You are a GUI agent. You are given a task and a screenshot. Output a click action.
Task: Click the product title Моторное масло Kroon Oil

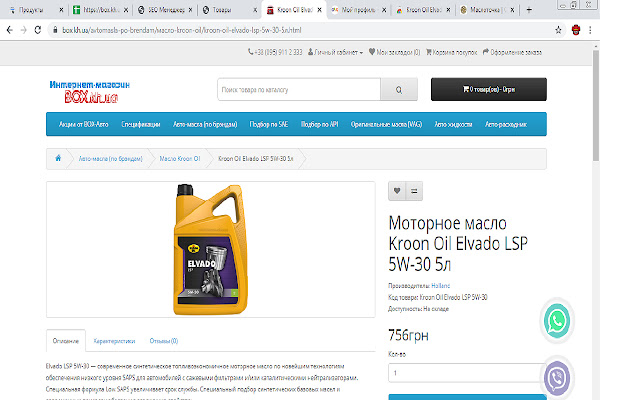pos(458,244)
